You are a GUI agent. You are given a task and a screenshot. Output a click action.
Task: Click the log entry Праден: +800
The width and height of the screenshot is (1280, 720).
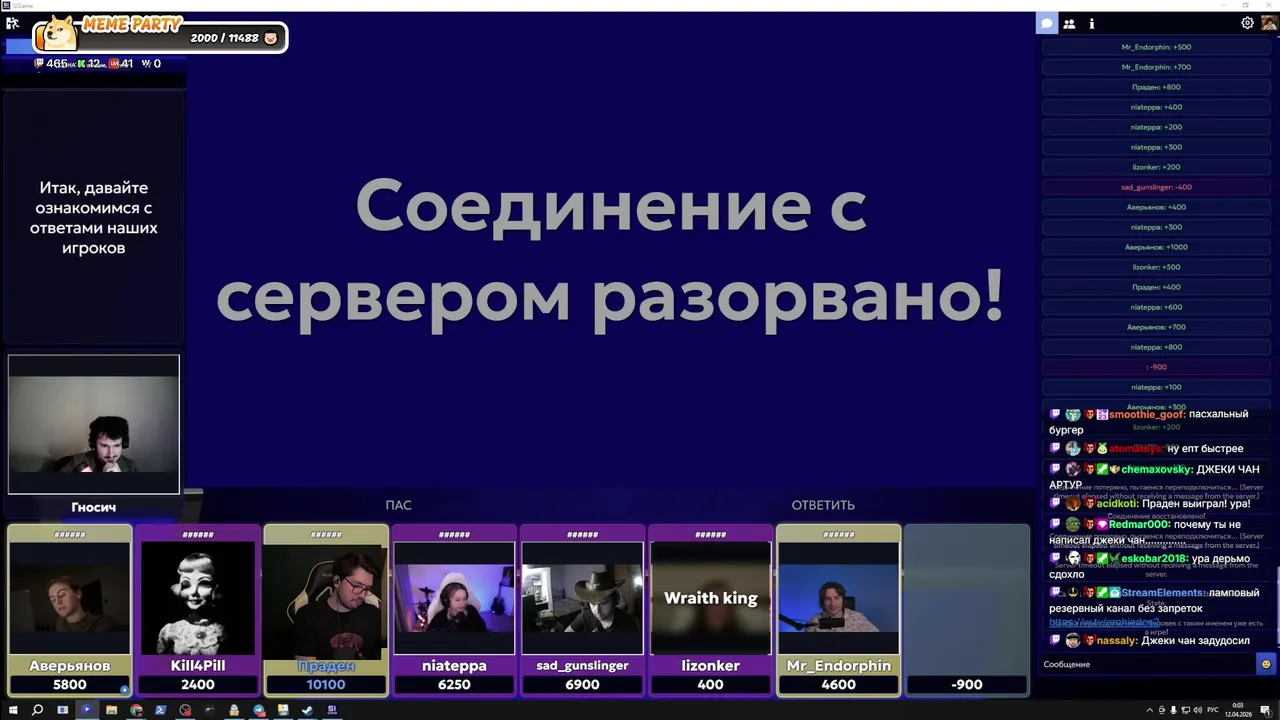pyautogui.click(x=1156, y=87)
